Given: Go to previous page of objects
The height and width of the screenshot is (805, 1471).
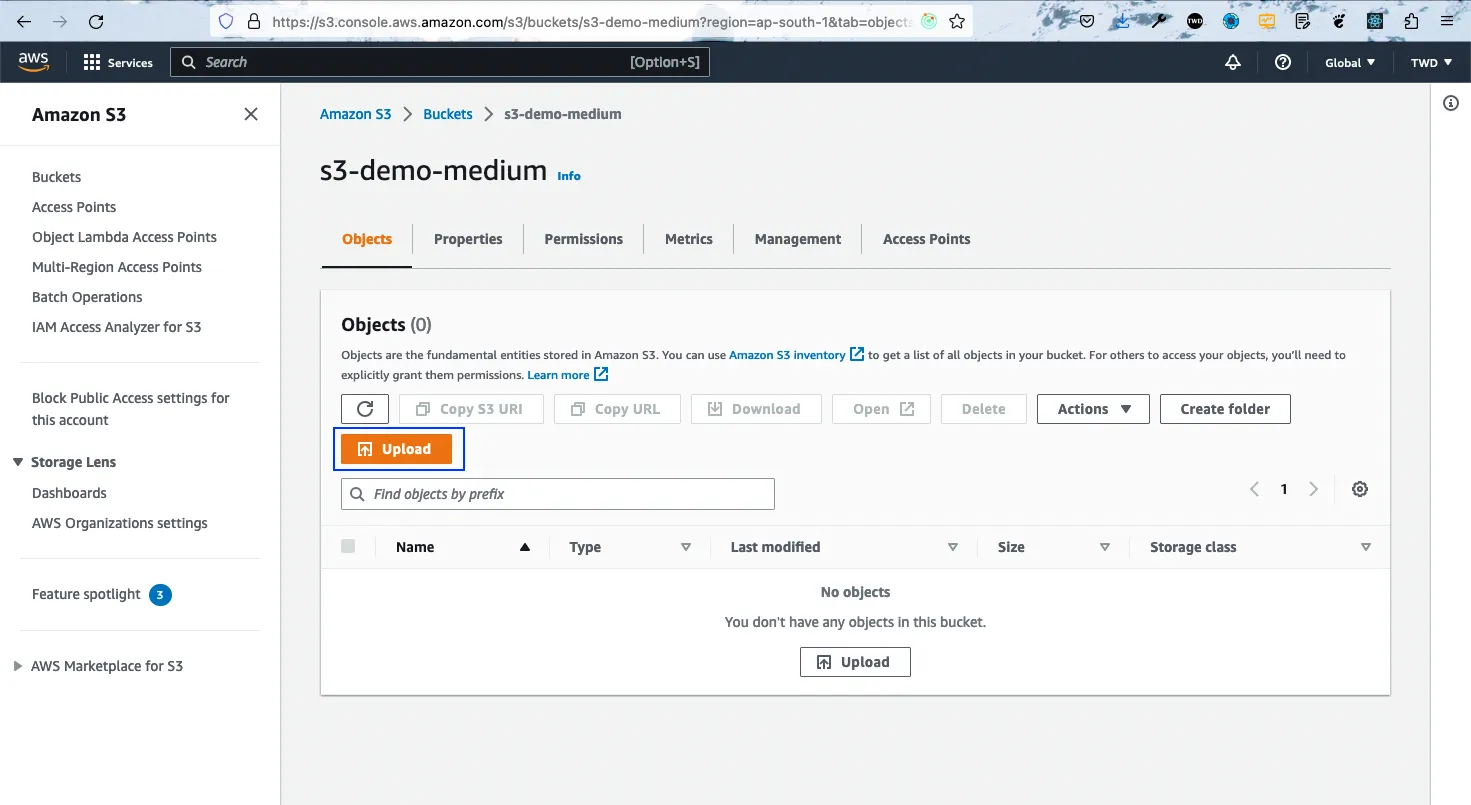Looking at the screenshot, I should point(1254,489).
